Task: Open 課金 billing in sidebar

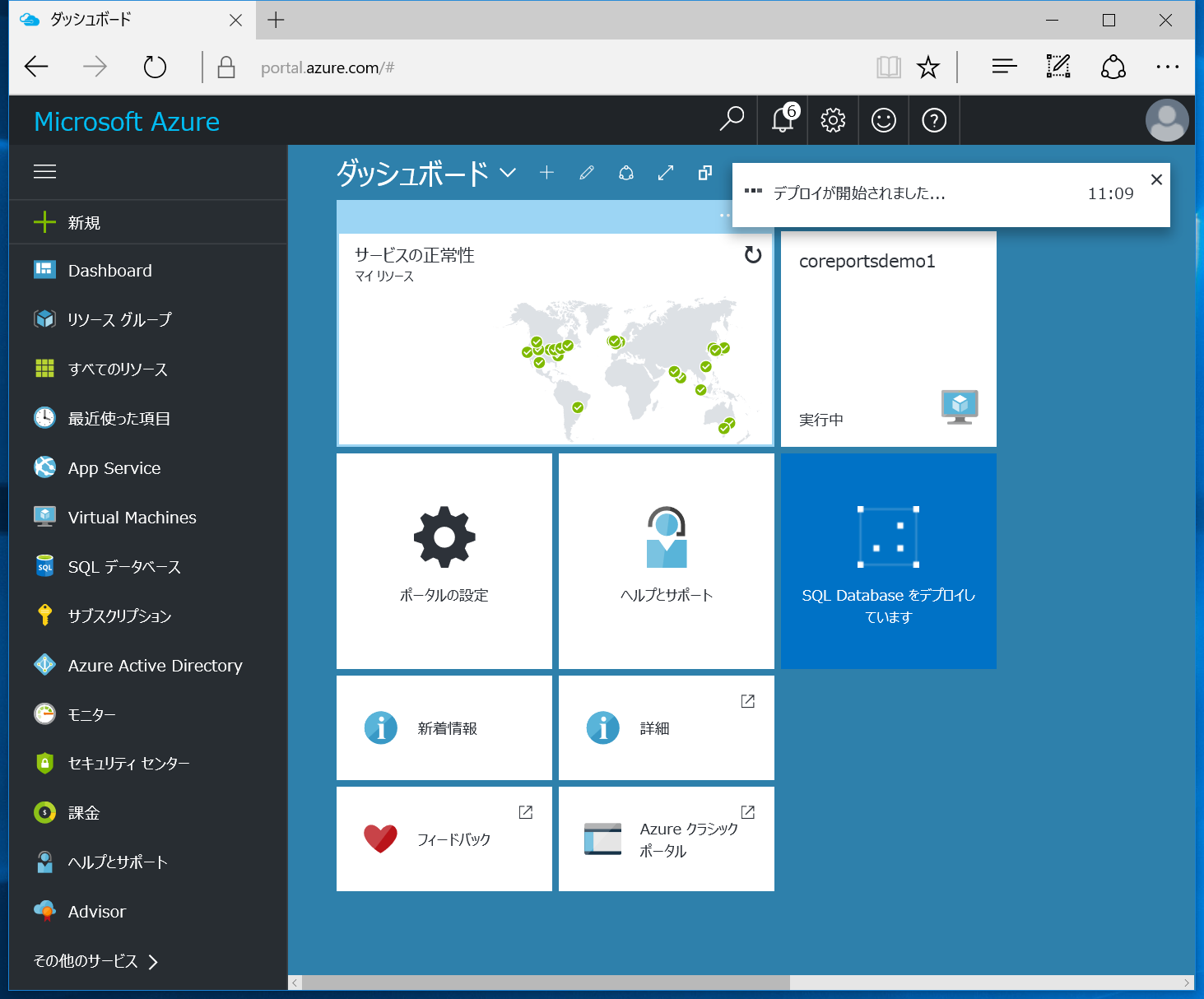Action: click(x=148, y=813)
